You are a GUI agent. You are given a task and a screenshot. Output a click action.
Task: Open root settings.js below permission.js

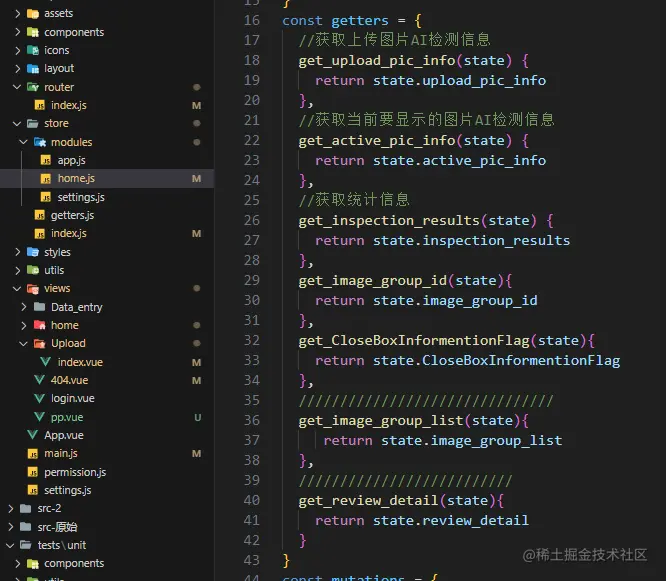pos(68,490)
